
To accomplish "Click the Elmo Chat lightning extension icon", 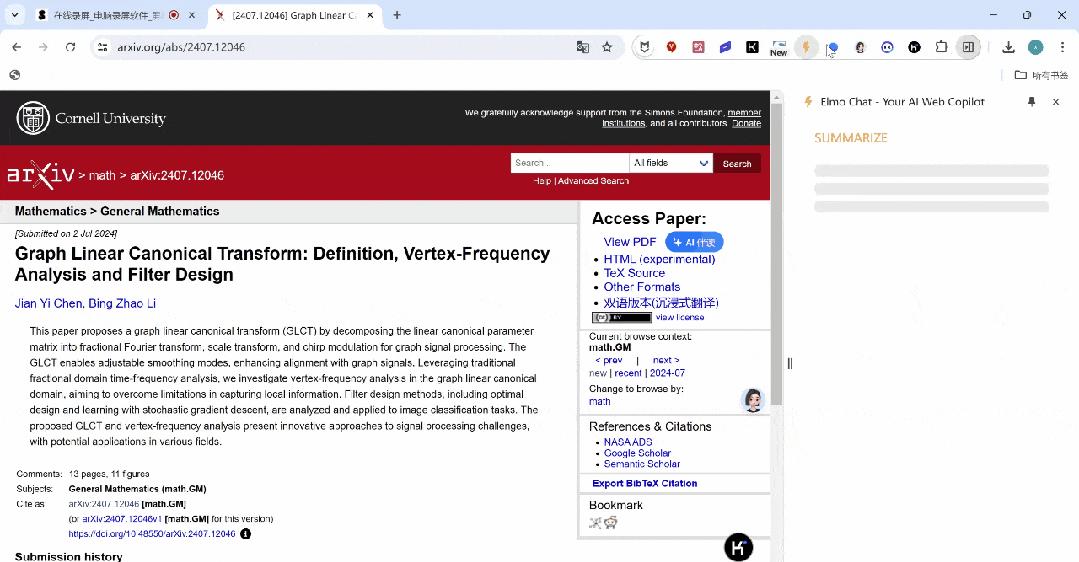I will click(806, 47).
